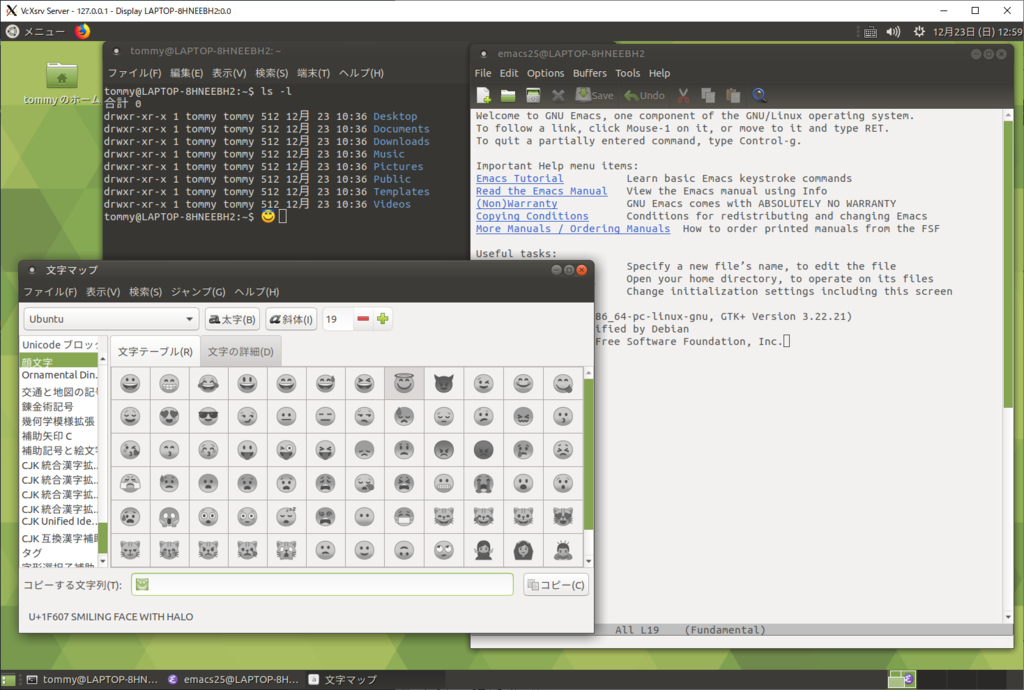Select the face with rolling eyes emoji
1024x690 pixels.
444,550
